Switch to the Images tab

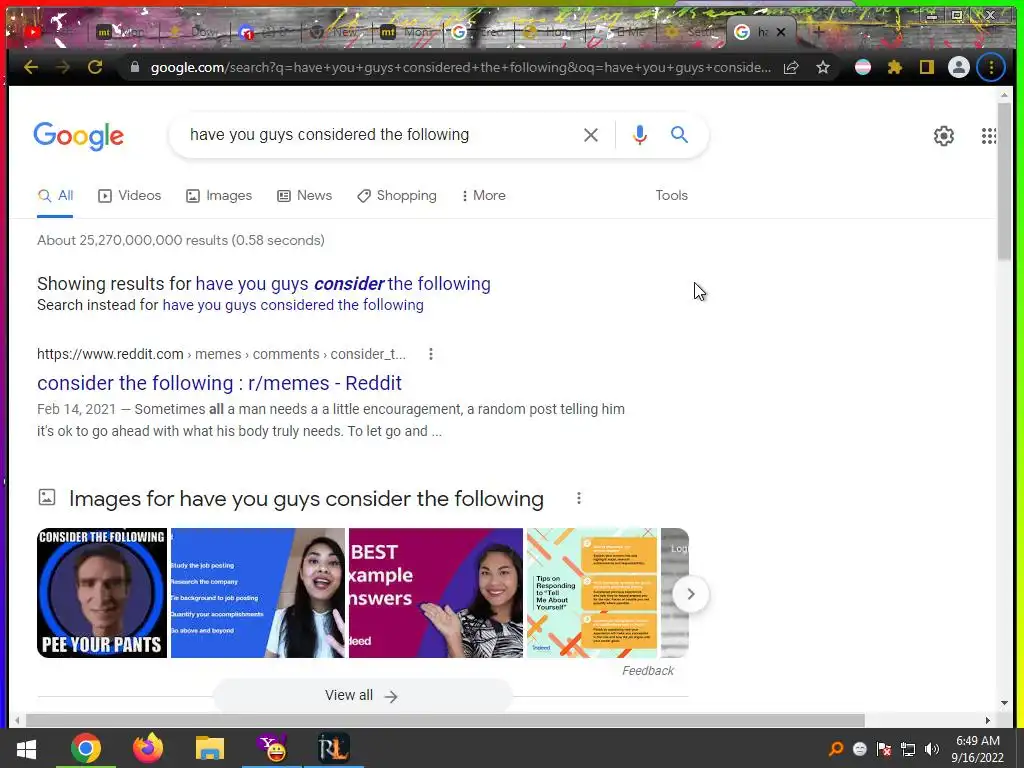(219, 196)
